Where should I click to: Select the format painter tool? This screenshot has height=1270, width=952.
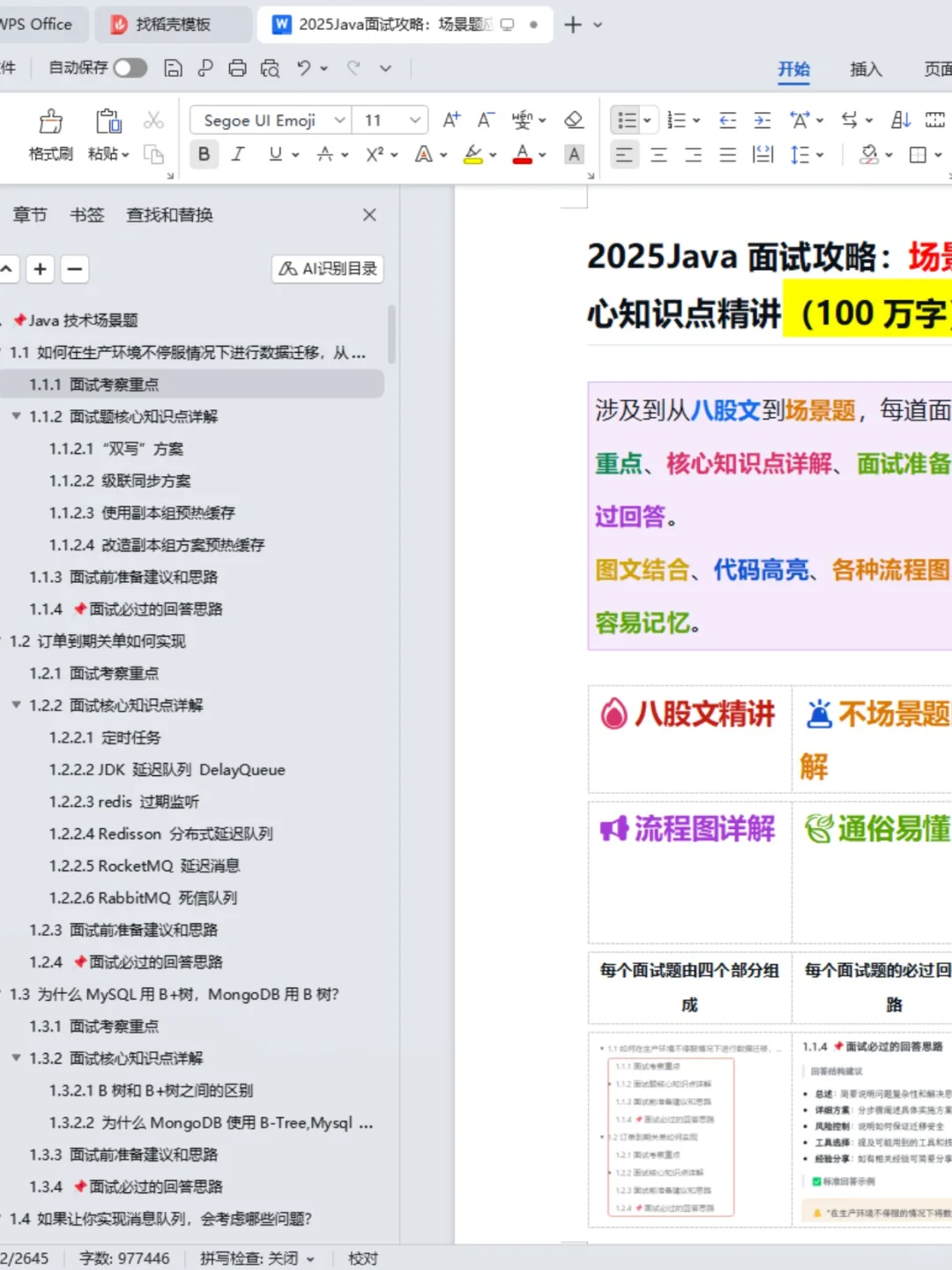click(50, 132)
